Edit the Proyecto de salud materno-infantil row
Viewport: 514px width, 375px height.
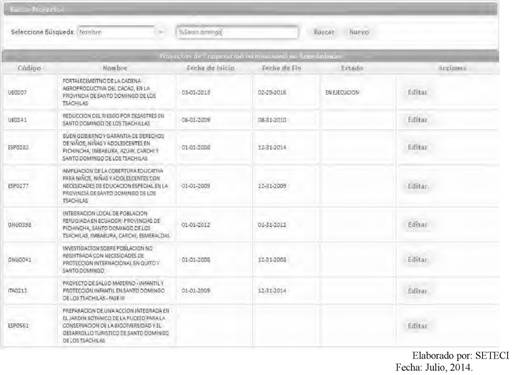(x=417, y=291)
